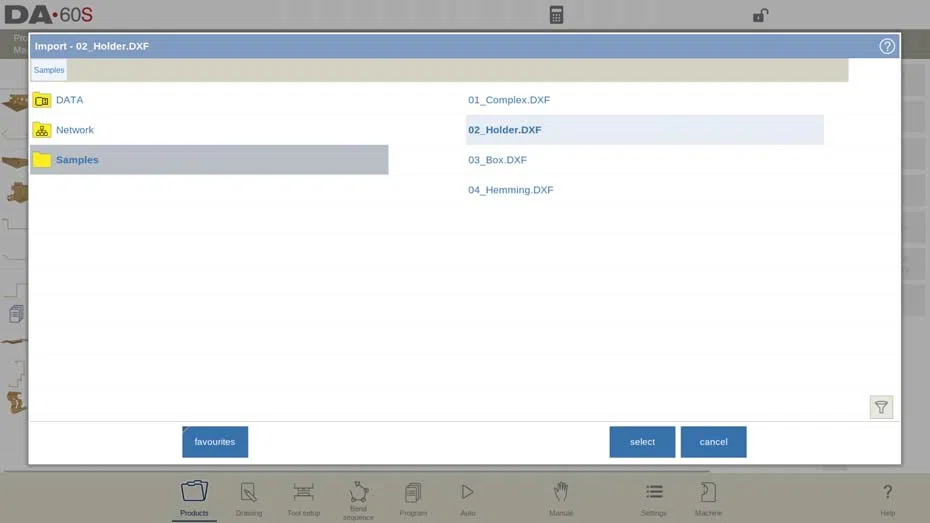
Task: Open help for the Import dialog
Action: [887, 46]
